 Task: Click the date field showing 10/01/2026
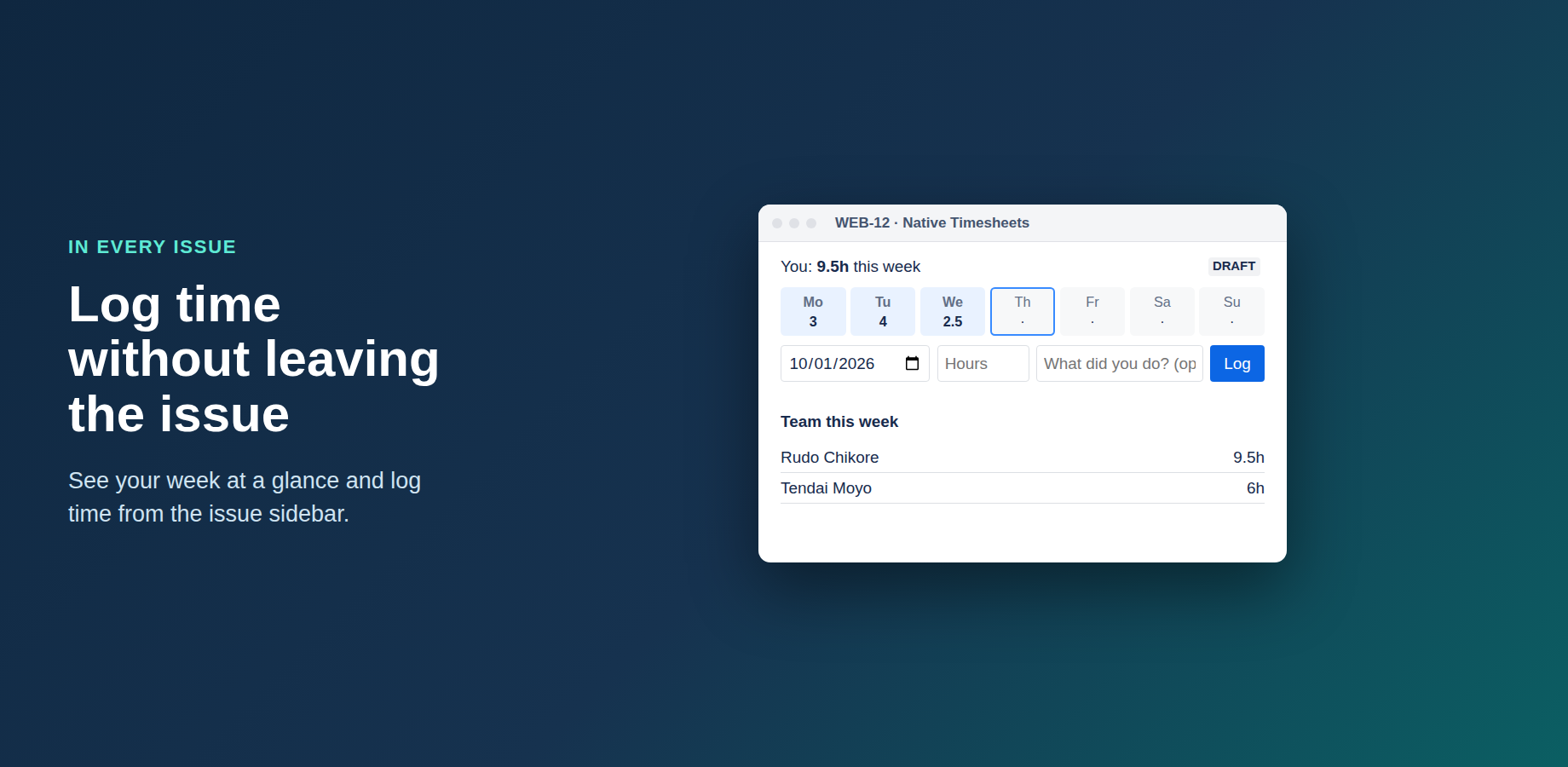pos(855,364)
